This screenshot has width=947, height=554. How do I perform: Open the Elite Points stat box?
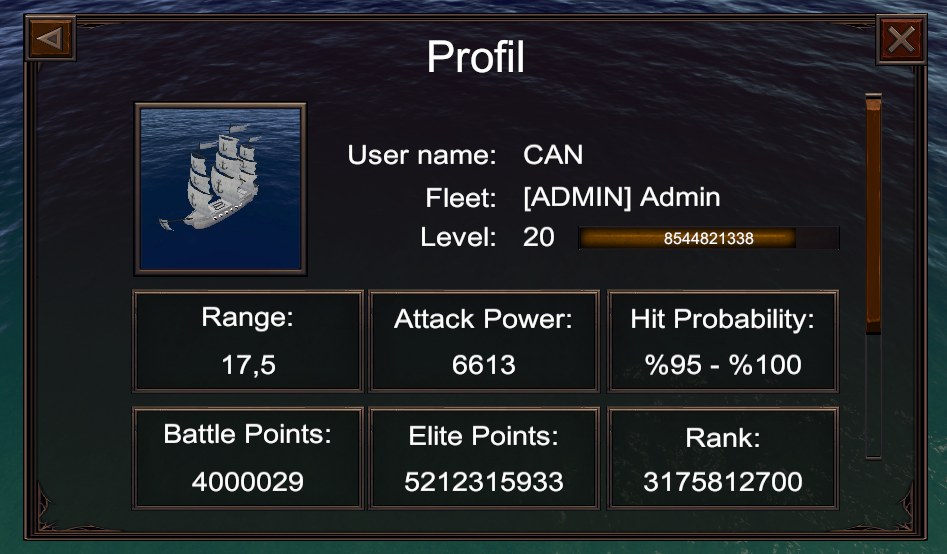pyautogui.click(x=484, y=457)
